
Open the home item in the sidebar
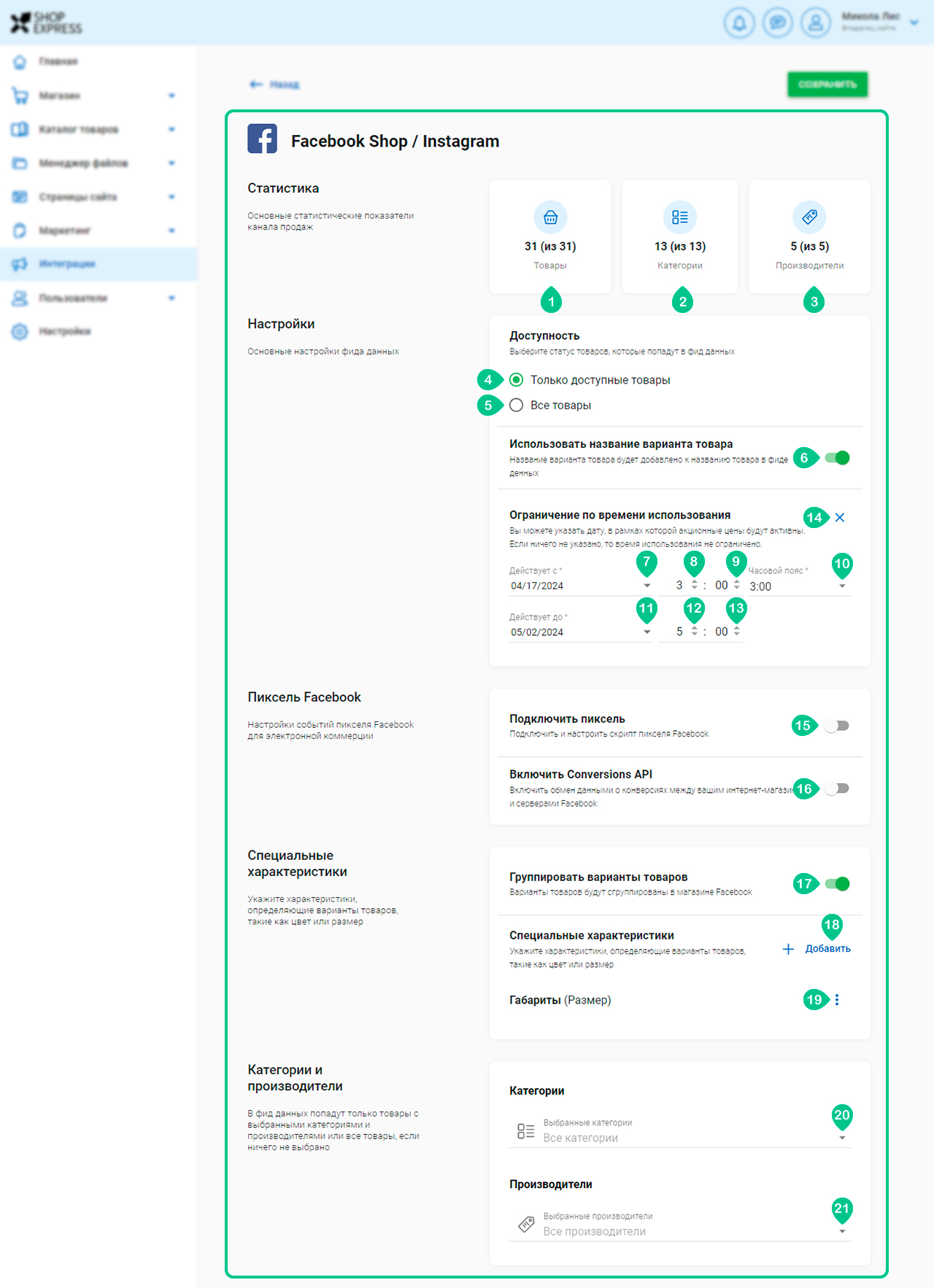[99, 62]
